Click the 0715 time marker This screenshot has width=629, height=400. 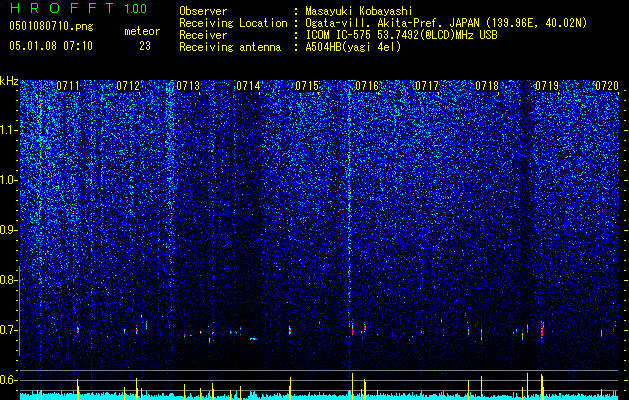[x=307, y=86]
